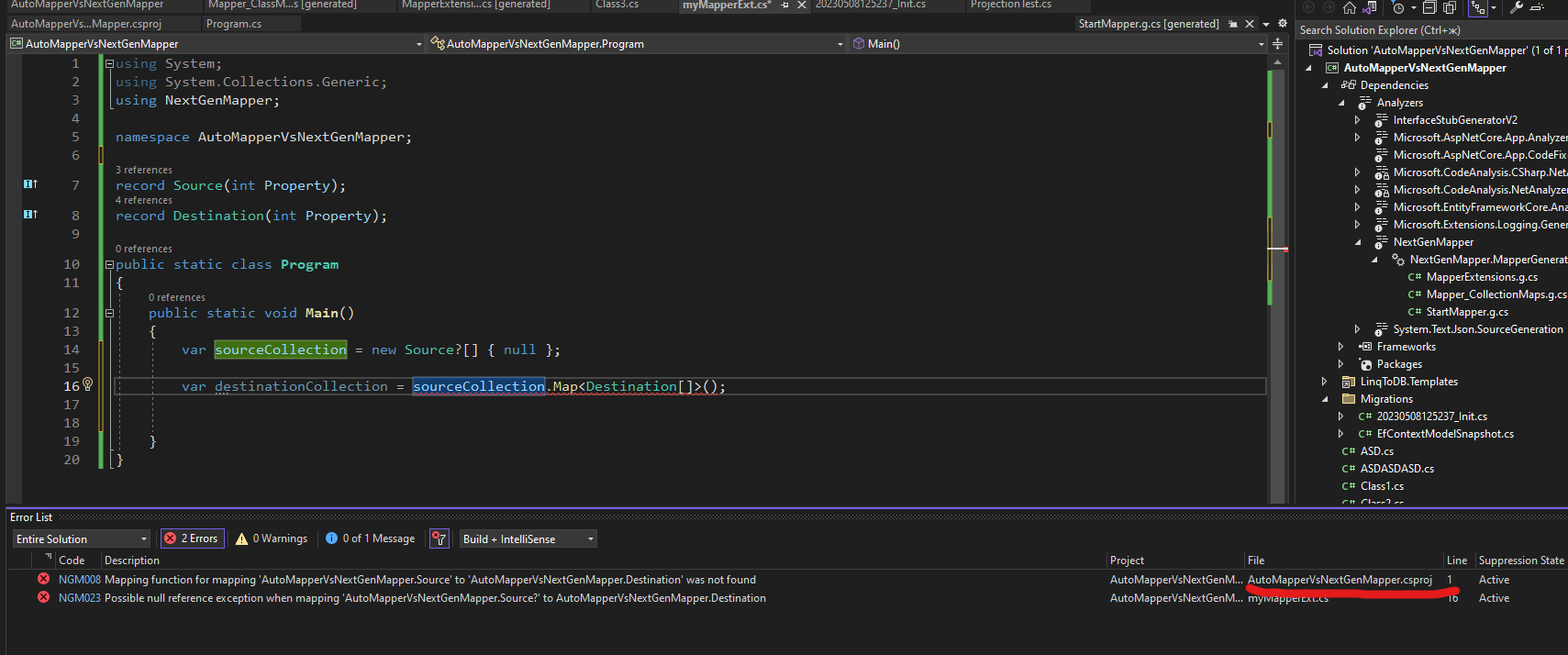Close the myMapperExt.cs tab
This screenshot has height=655, width=1568.
coord(802,6)
